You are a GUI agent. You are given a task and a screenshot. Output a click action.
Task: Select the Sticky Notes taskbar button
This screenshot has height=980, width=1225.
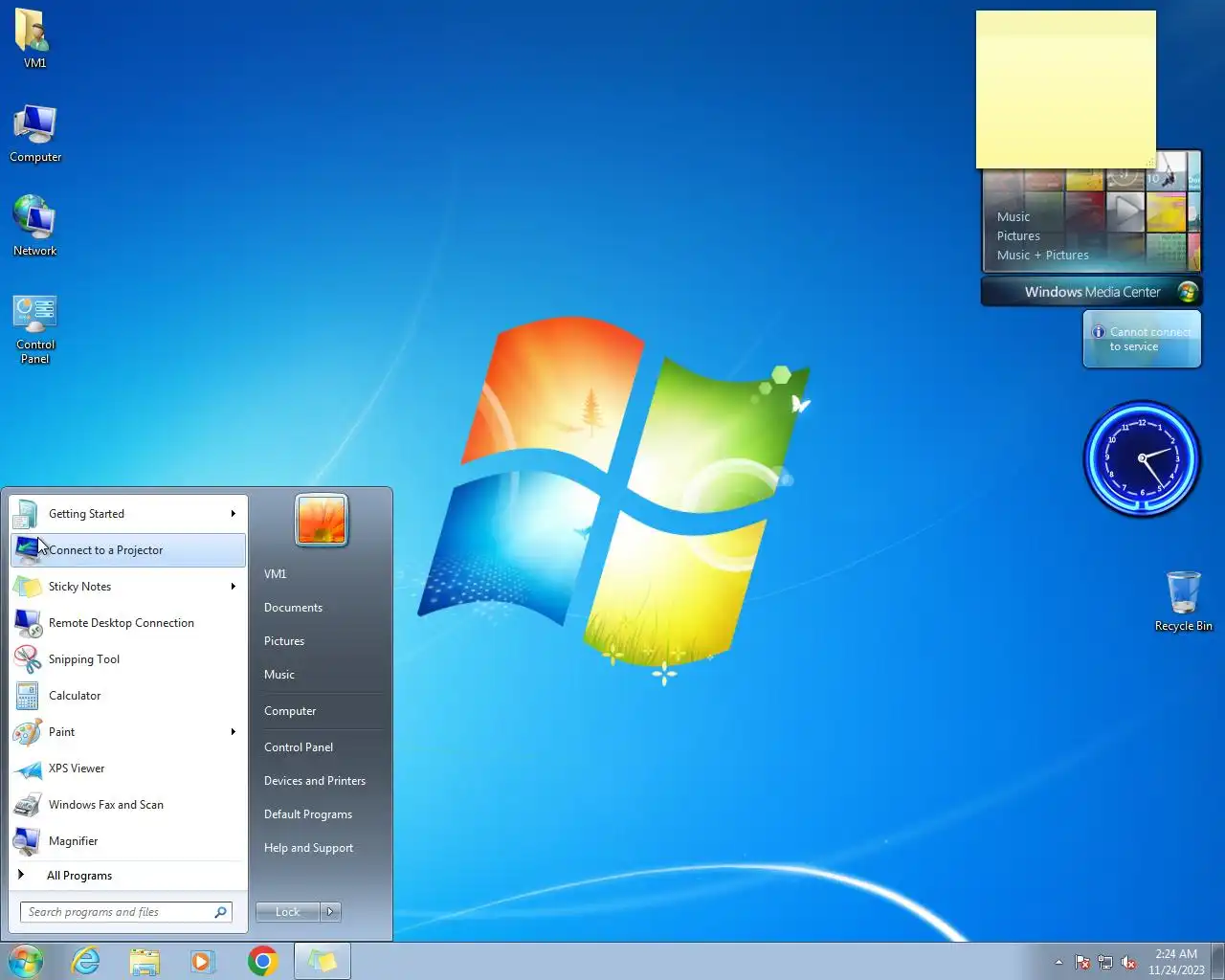coord(323,961)
